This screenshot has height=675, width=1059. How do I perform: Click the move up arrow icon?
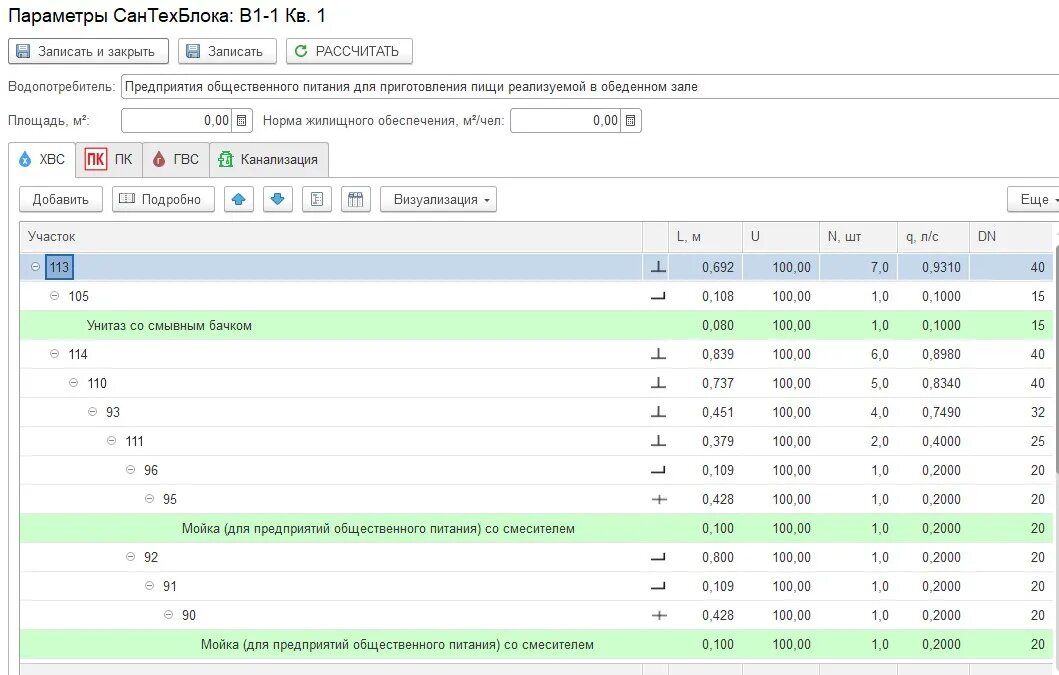(238, 199)
